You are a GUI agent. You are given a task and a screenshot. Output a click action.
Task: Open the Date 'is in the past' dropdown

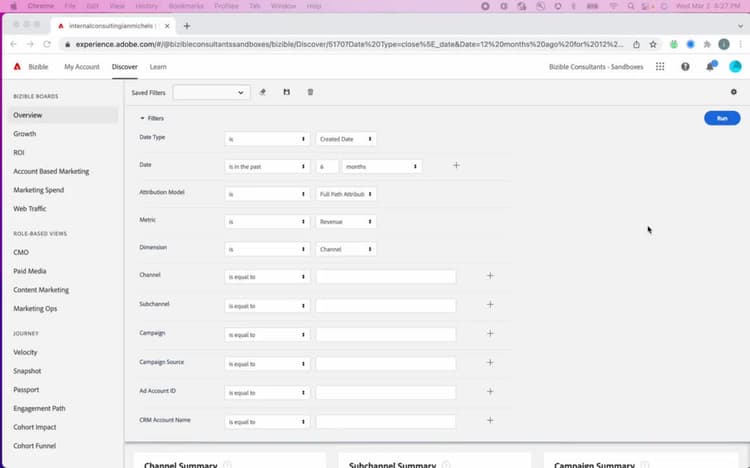pos(267,167)
